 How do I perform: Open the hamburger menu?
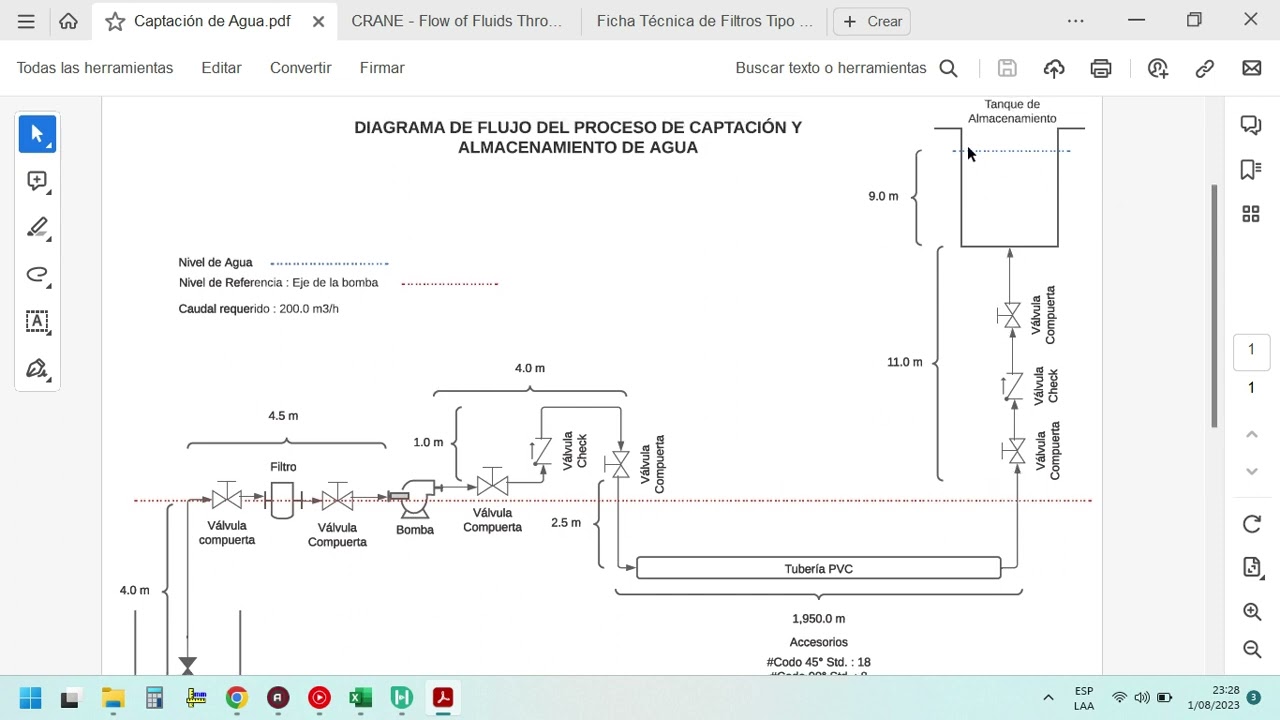[26, 21]
